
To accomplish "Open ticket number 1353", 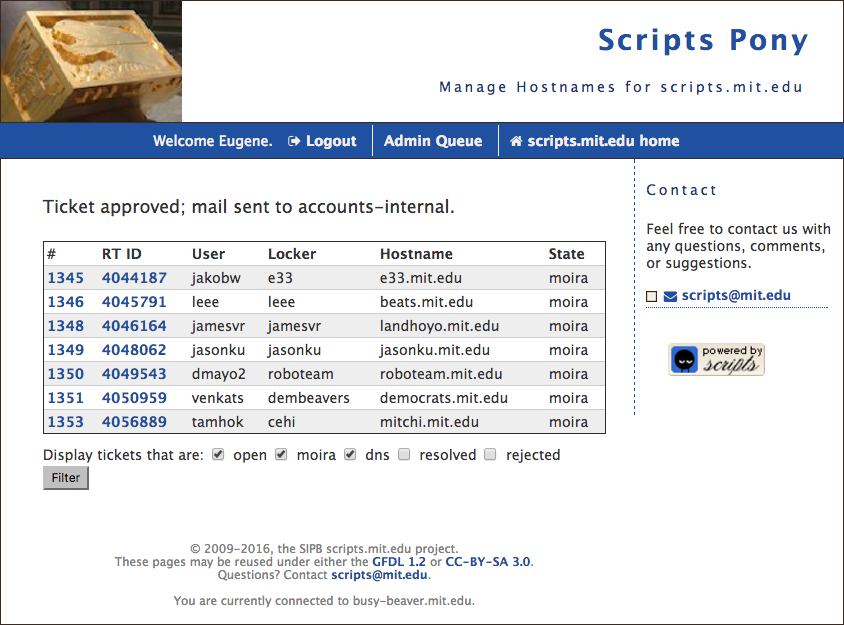I will [65, 422].
